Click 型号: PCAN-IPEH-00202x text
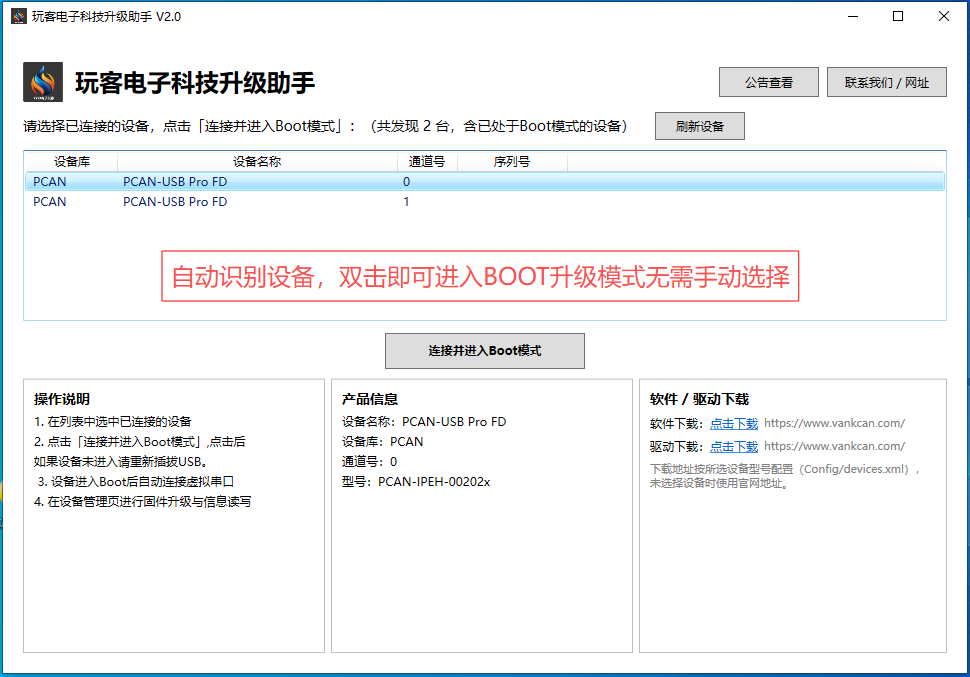The height and width of the screenshot is (677, 970). 416,481
